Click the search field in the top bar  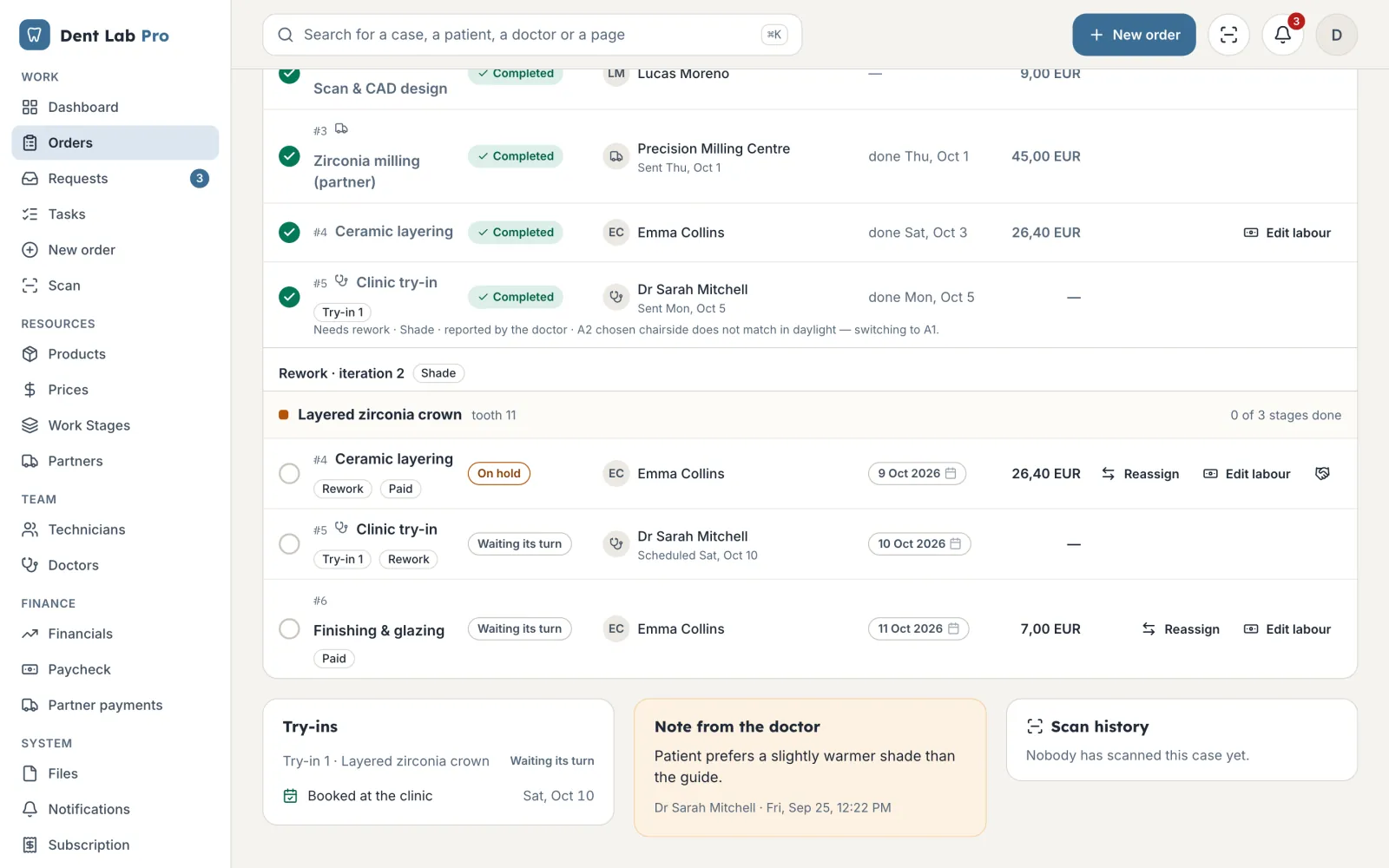pyautogui.click(x=532, y=35)
